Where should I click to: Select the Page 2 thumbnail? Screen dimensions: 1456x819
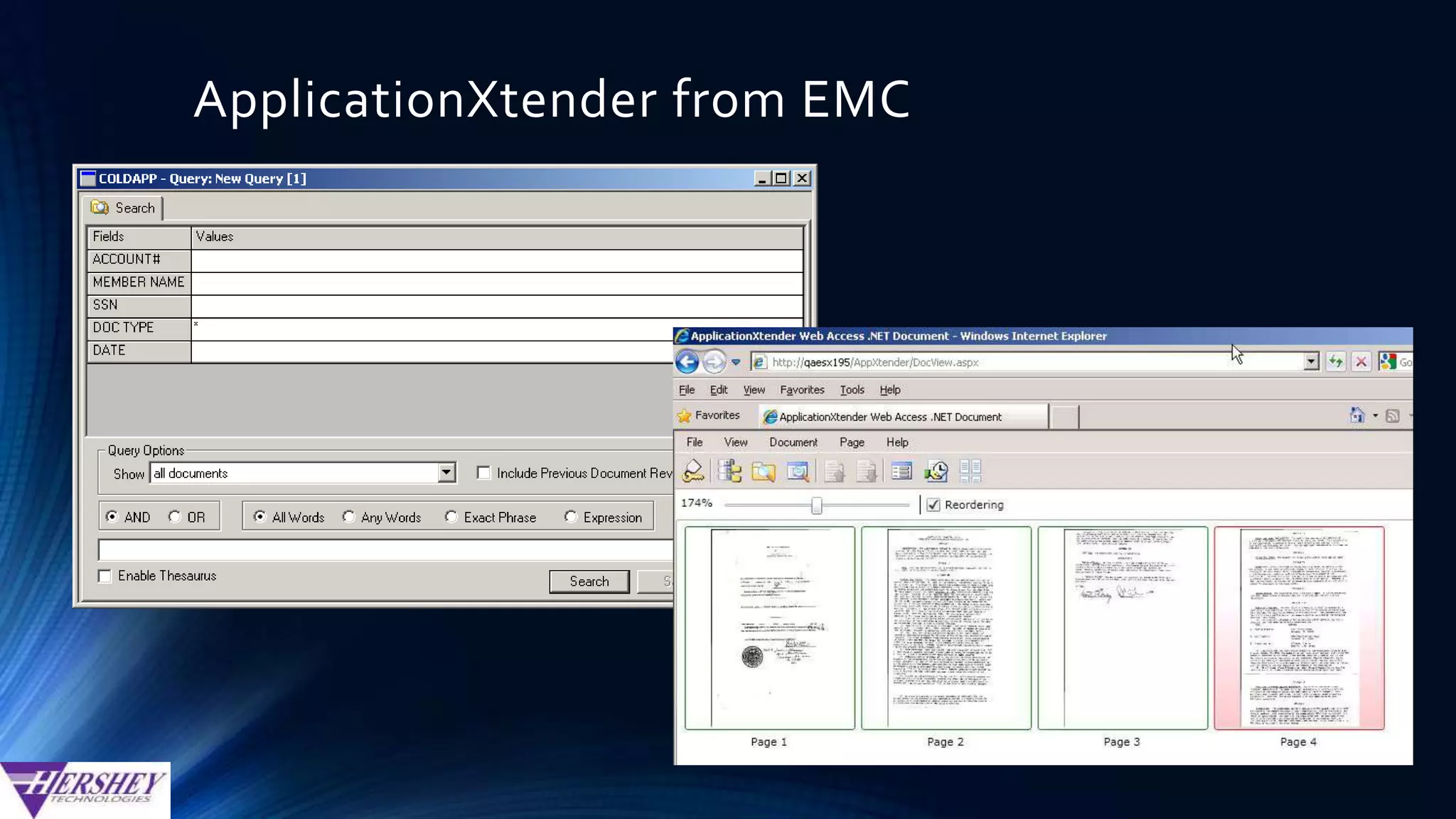pos(946,628)
